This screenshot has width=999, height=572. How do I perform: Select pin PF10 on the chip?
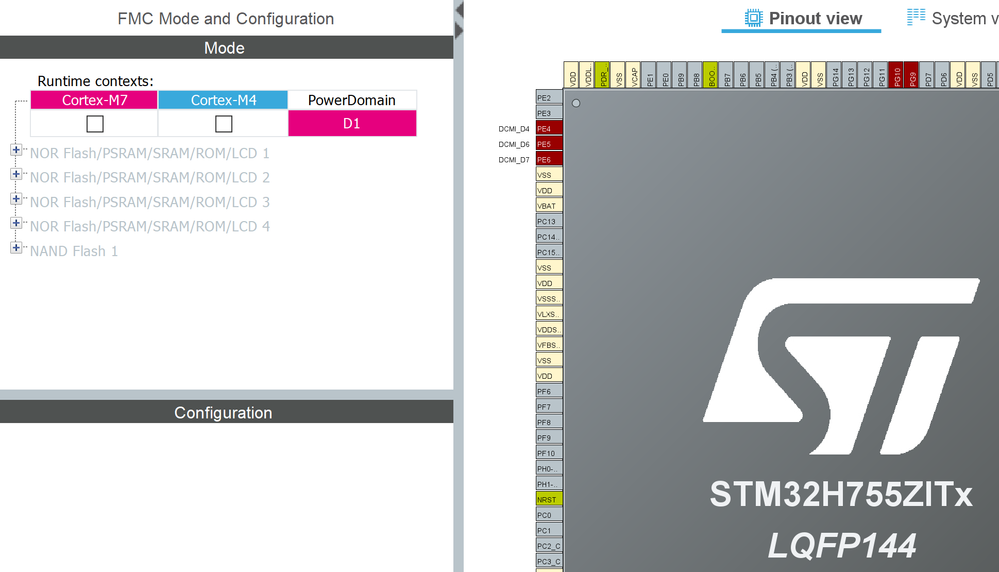coord(549,453)
